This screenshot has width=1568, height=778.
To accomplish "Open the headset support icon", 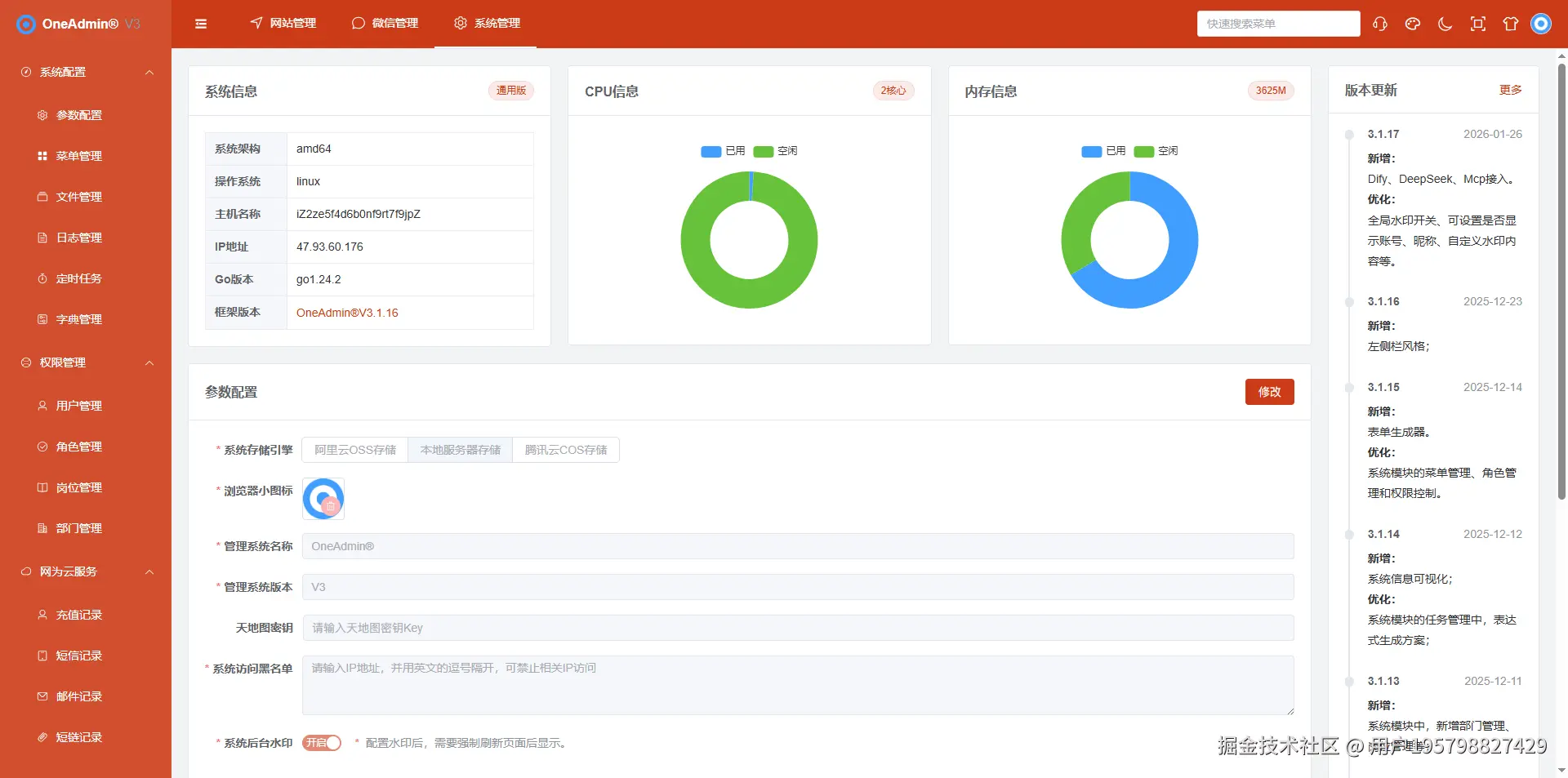I will point(1380,24).
